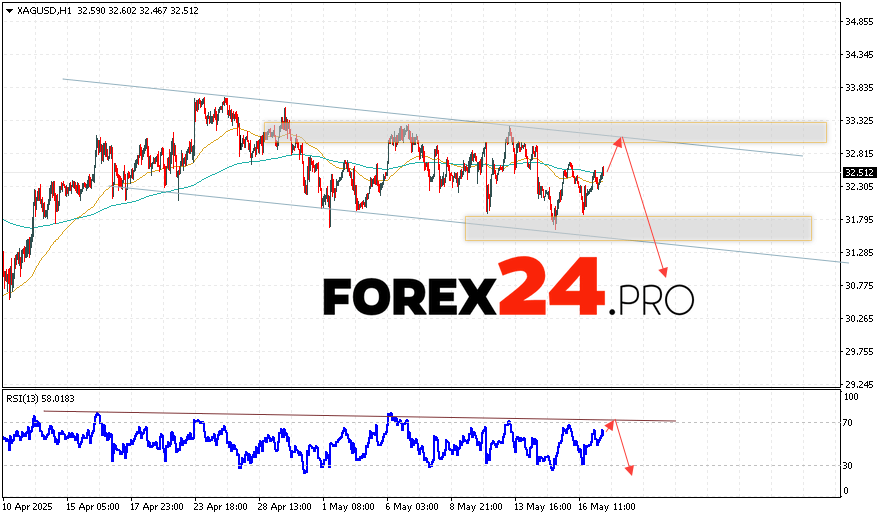
Task: Click the red downward arrowhead near 30.775
Action: pos(663,273)
